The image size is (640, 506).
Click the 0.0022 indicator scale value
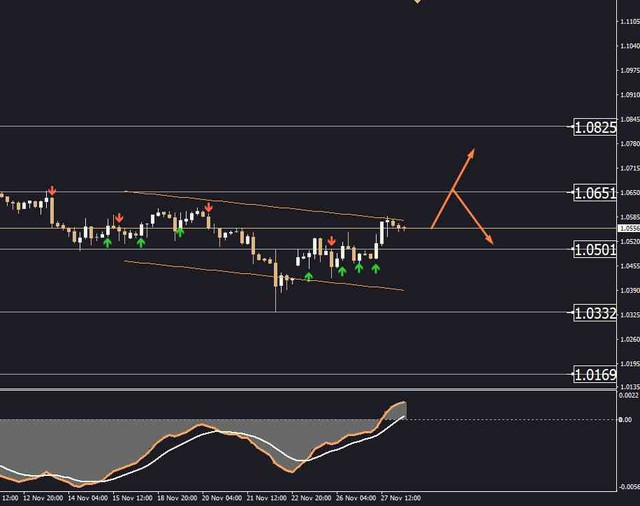pyautogui.click(x=629, y=395)
